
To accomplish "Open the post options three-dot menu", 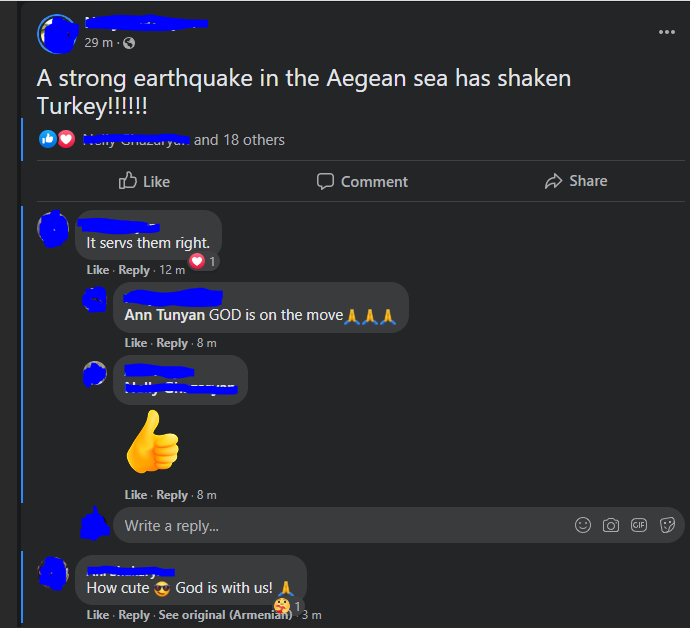I will click(667, 32).
